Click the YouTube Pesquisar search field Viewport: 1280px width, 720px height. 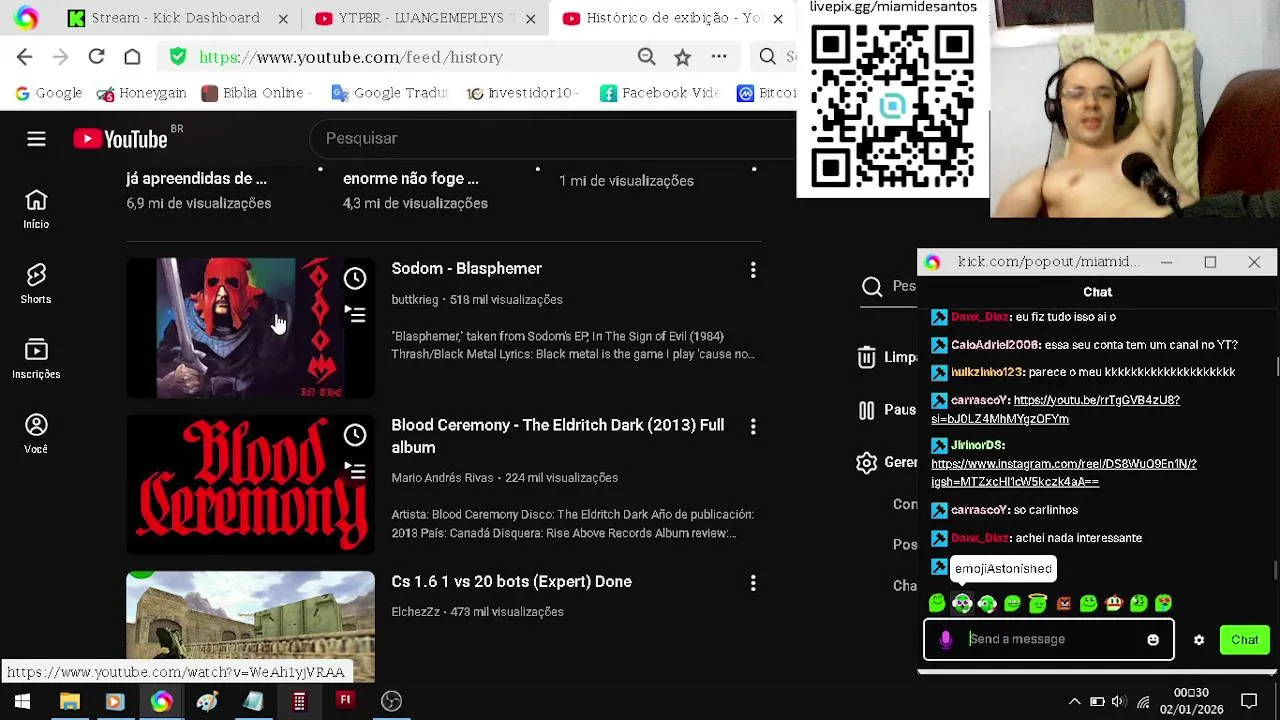pos(555,138)
